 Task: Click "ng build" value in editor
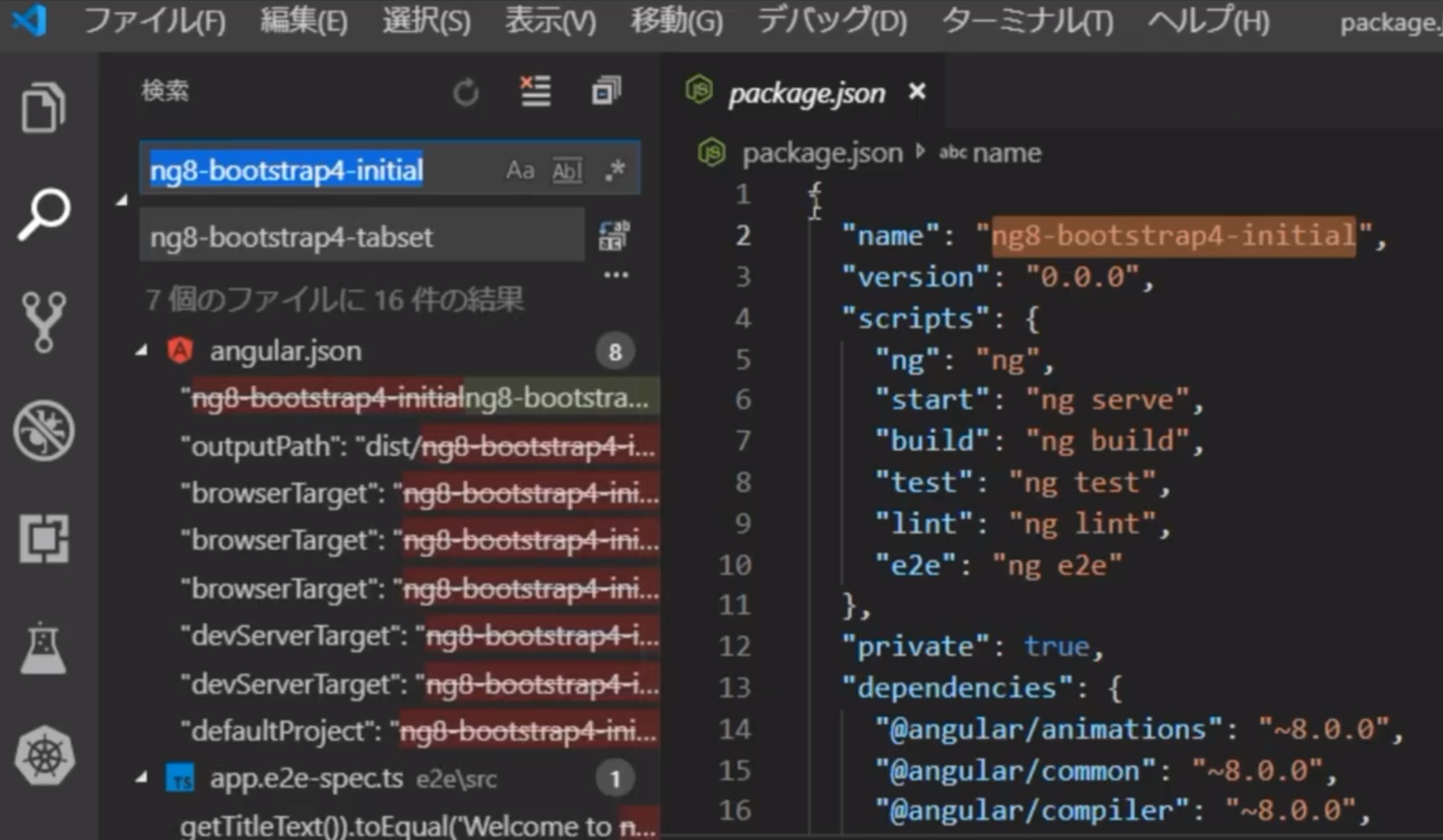(1108, 440)
